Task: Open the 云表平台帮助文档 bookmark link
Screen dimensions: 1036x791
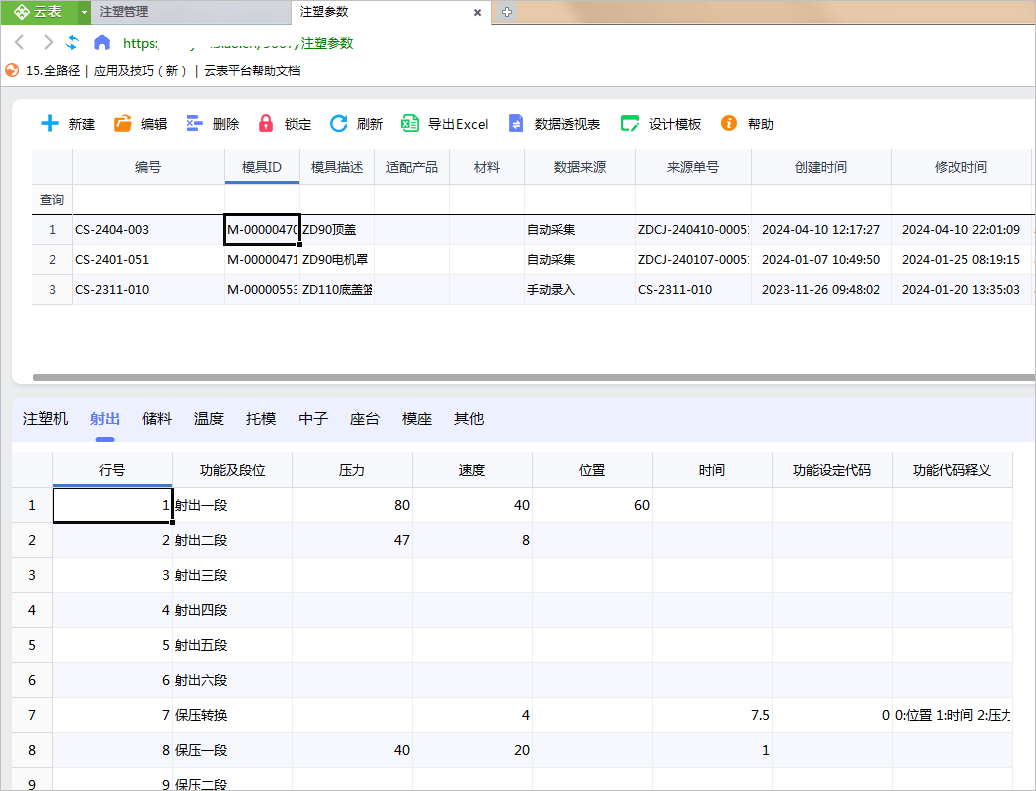Action: pyautogui.click(x=252, y=71)
